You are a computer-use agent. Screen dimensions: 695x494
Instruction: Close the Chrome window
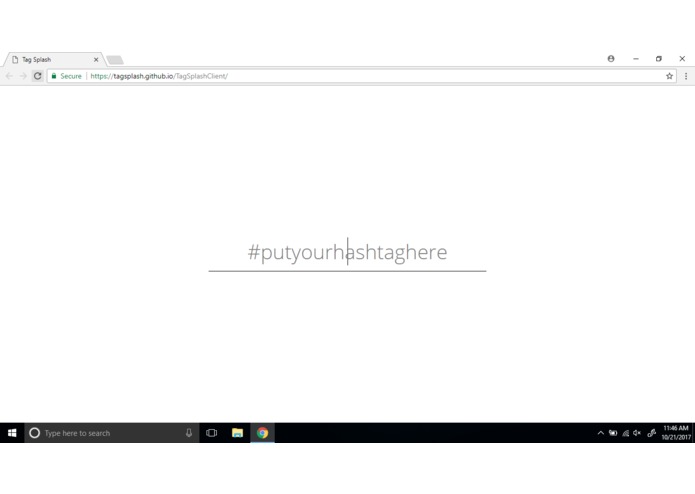(x=682, y=58)
